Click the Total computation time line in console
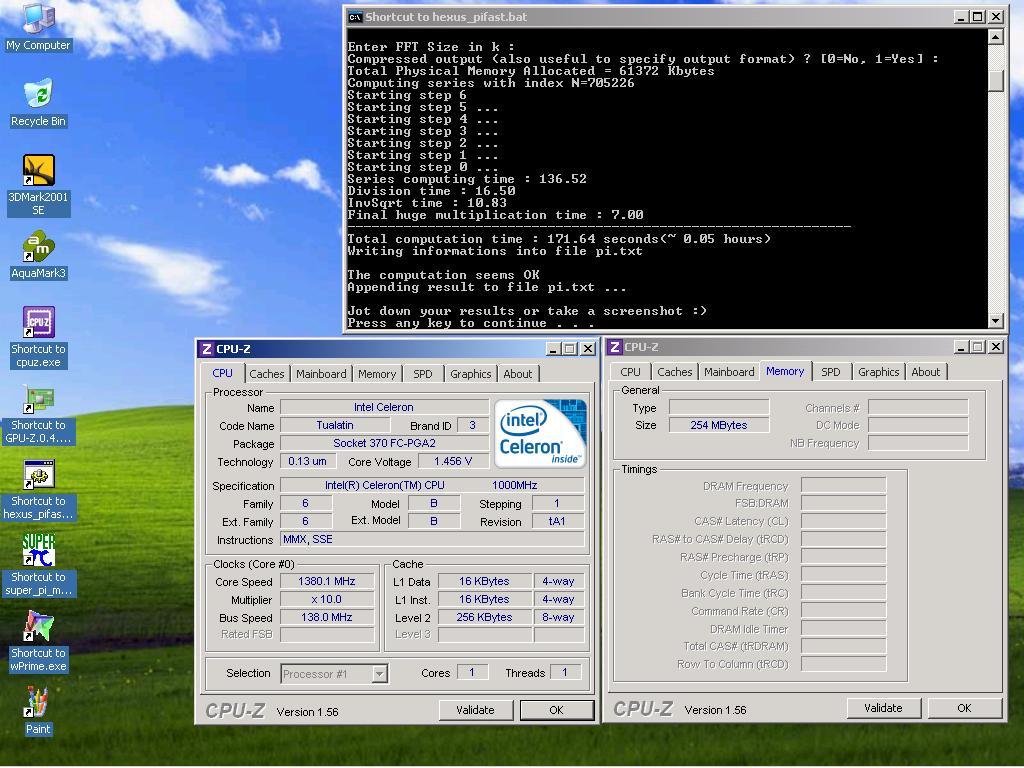1024x768 pixels. tap(559, 239)
